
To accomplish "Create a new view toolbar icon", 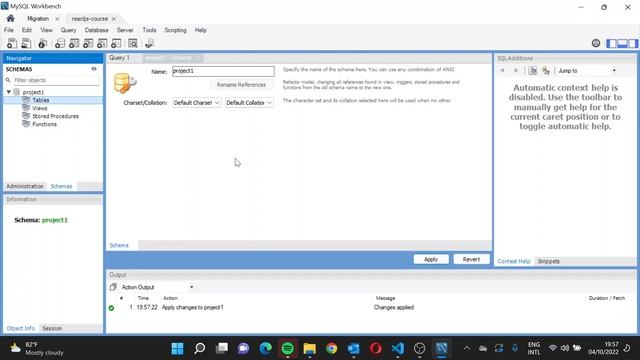I will pos(88,43).
